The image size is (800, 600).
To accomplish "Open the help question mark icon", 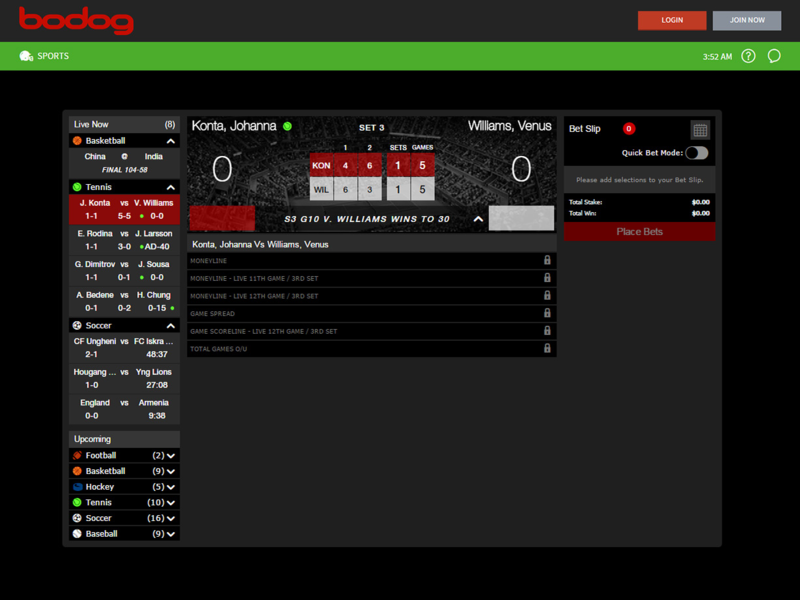I will tap(748, 57).
